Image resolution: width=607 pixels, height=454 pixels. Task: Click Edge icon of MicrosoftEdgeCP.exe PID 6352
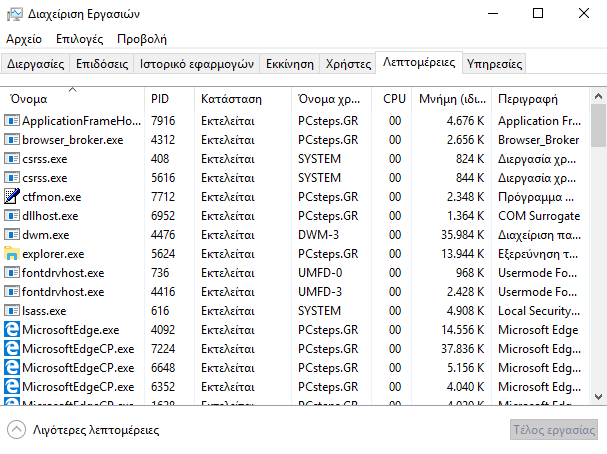[x=12, y=387]
